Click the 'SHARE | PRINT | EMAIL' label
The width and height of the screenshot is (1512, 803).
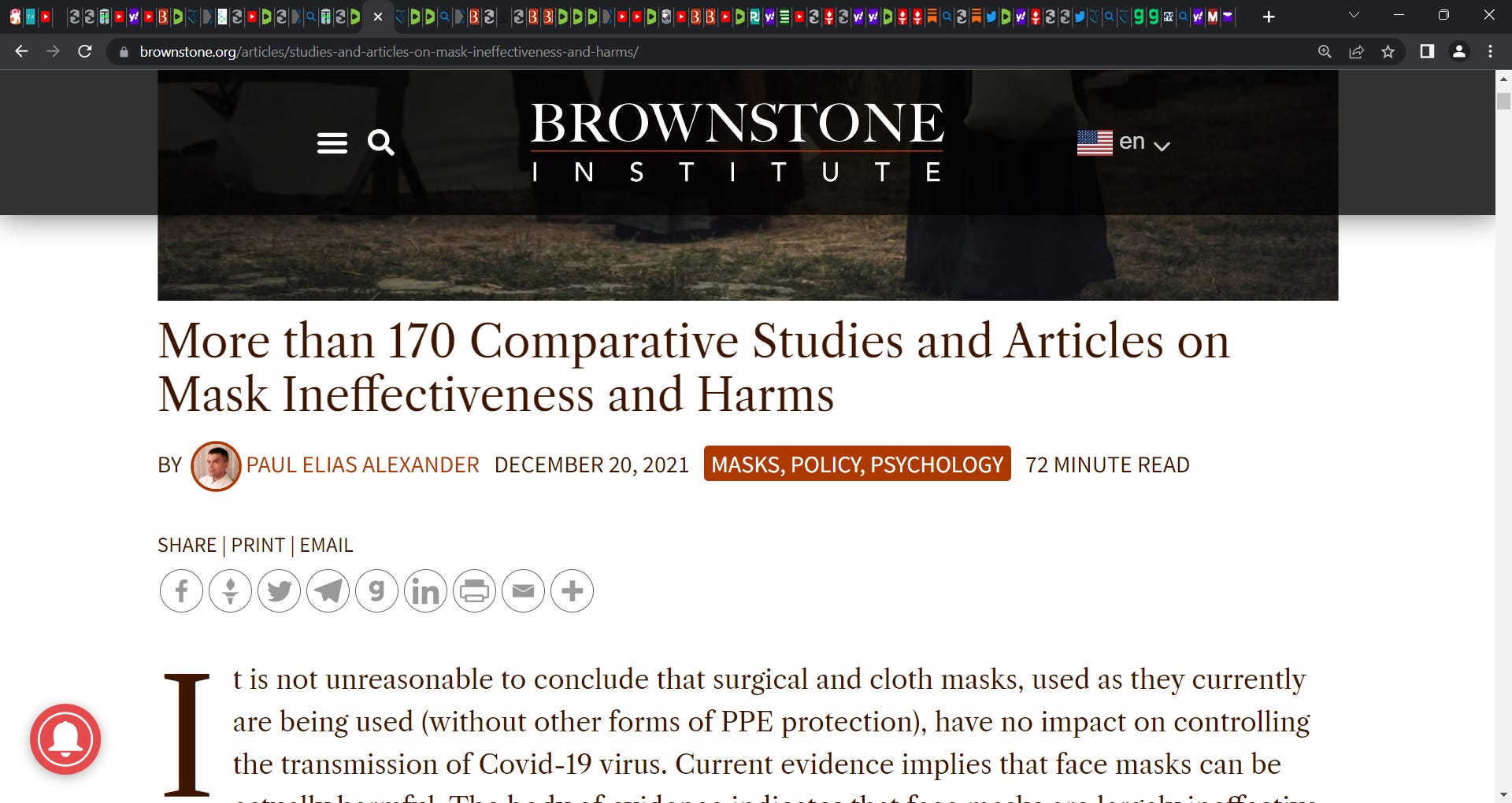coord(255,545)
